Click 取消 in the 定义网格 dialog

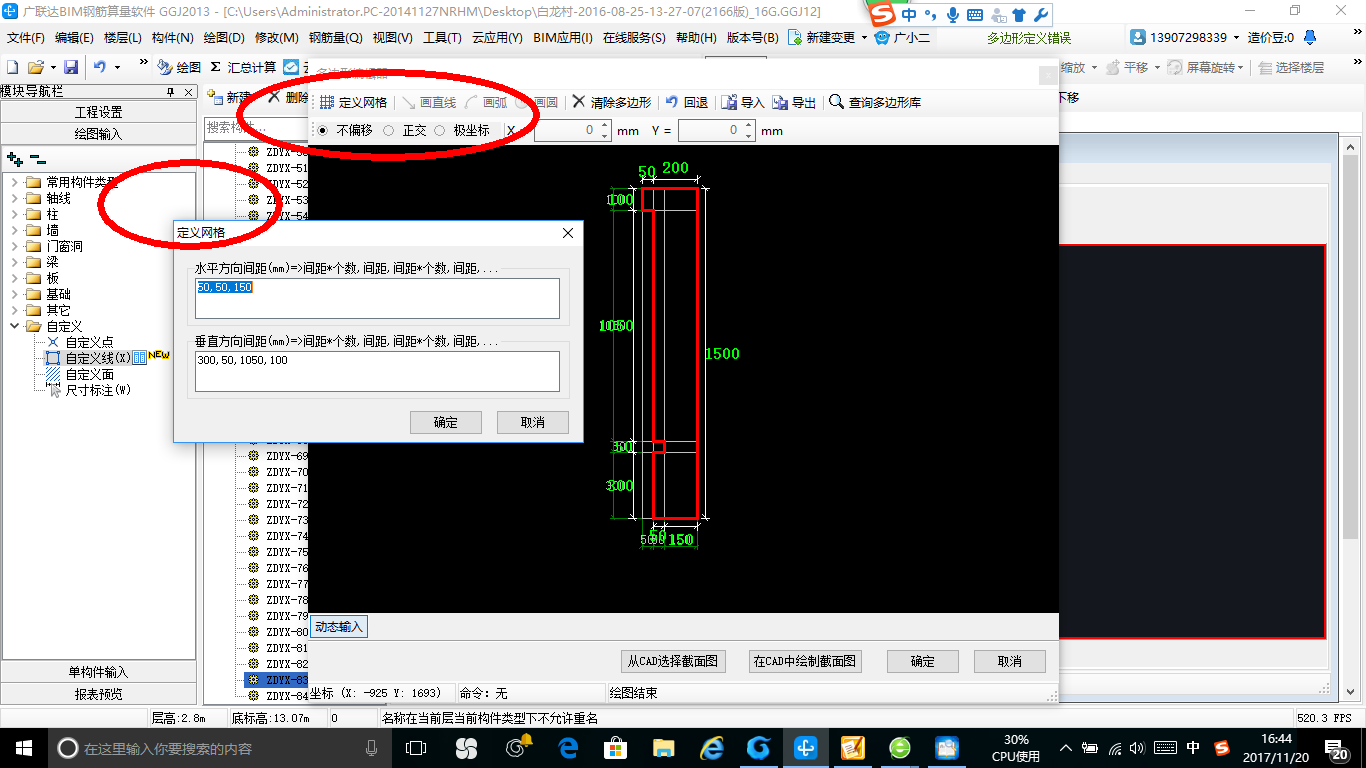pyautogui.click(x=533, y=422)
